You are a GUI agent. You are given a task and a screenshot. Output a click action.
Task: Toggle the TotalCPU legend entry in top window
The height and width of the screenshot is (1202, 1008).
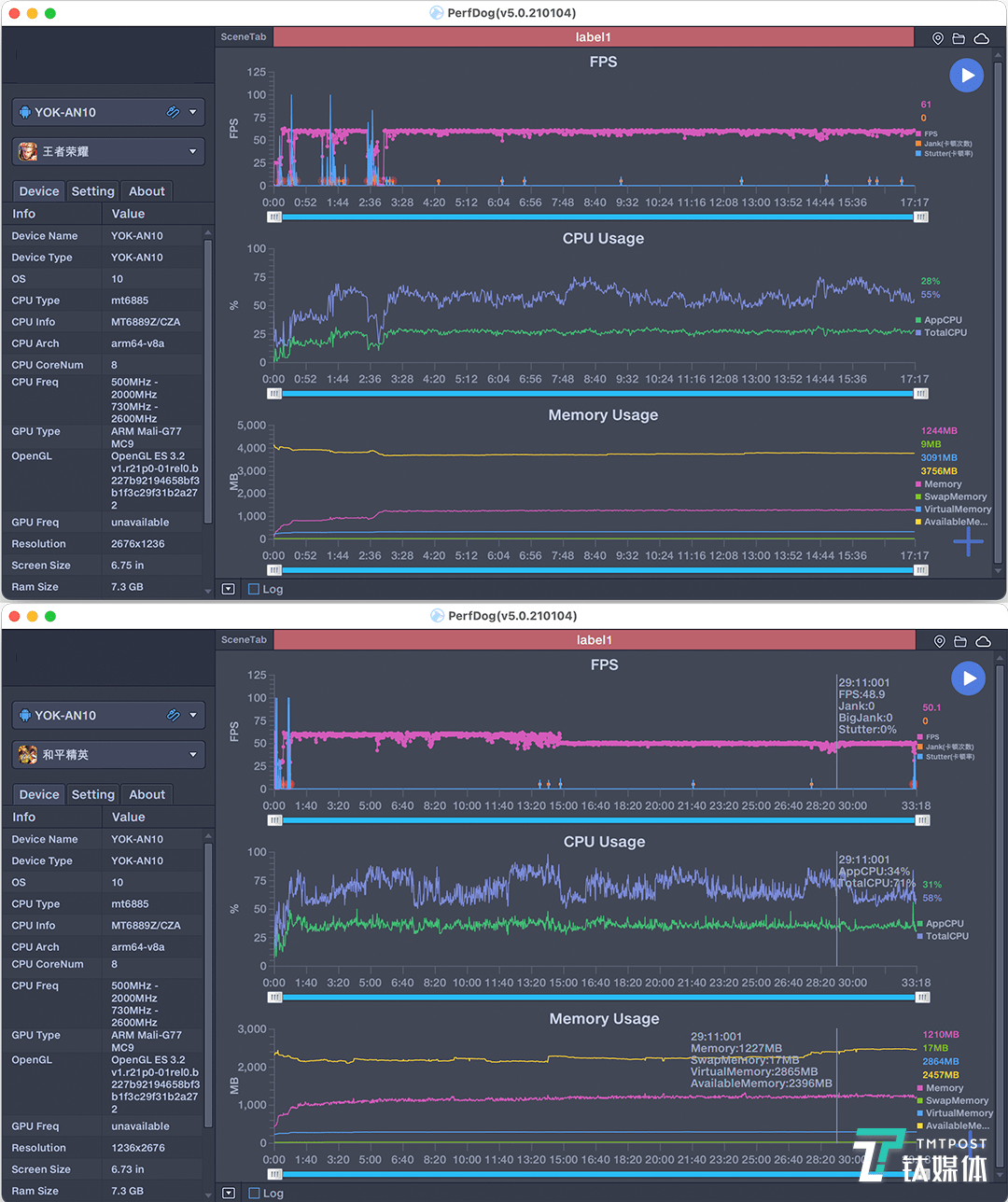(x=942, y=332)
